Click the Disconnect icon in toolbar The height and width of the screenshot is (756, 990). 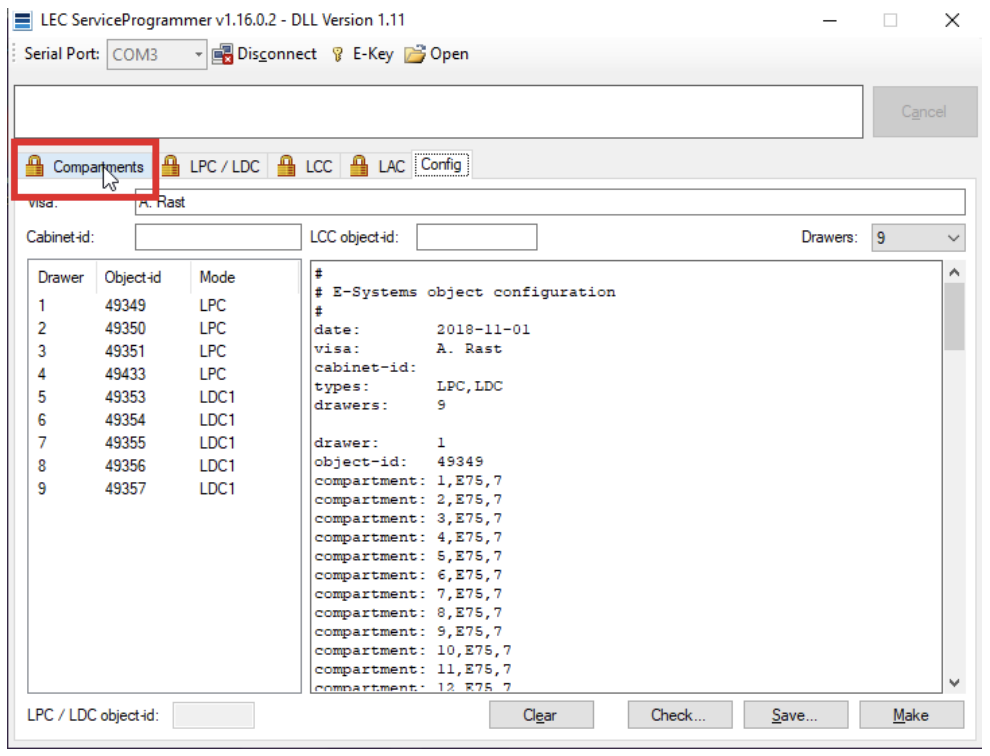(222, 55)
